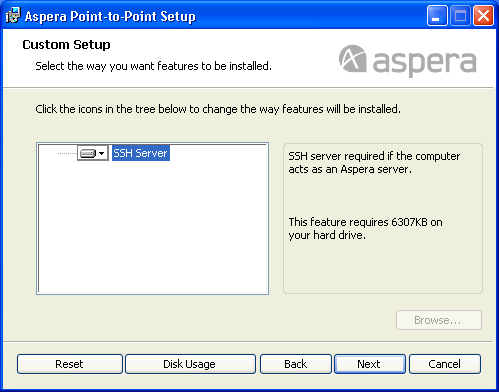Minimize the Aspera Point-to-Point Setup window
This screenshot has width=499, height=392.
tap(437, 15)
